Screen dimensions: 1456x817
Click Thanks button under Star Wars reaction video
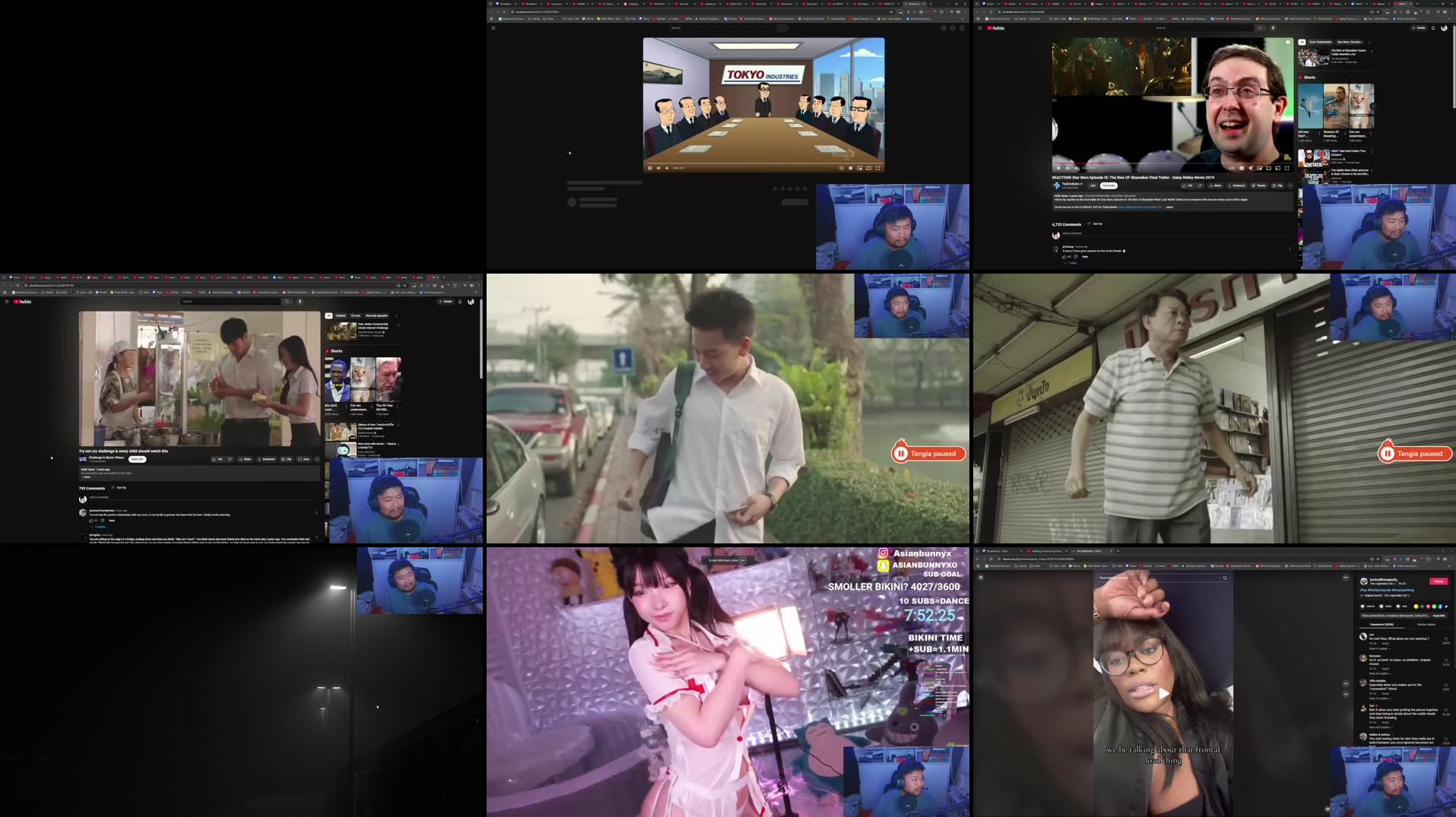[1260, 185]
